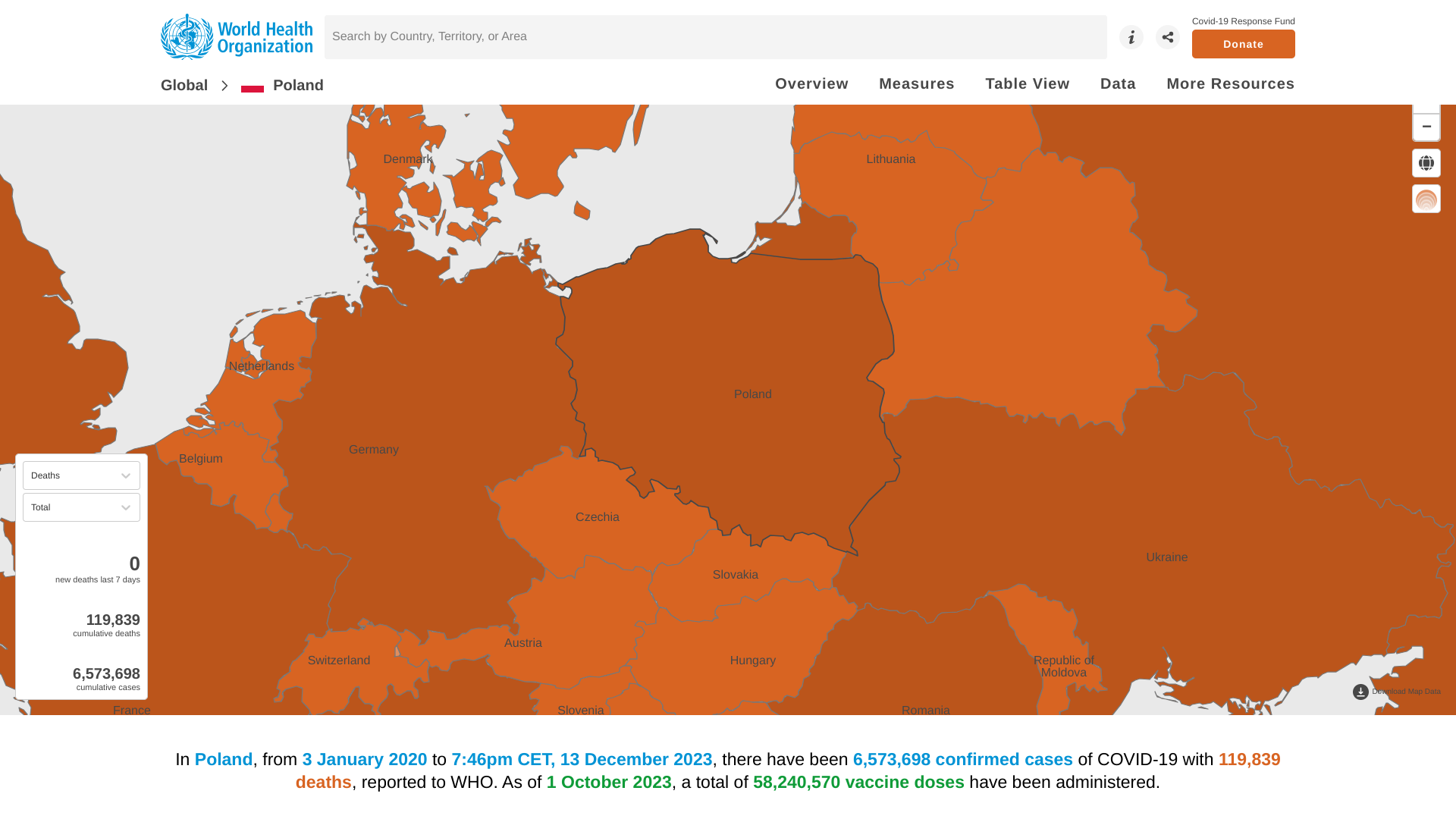Click the Download Map Data icon
The width and height of the screenshot is (1456, 819).
[x=1360, y=692]
